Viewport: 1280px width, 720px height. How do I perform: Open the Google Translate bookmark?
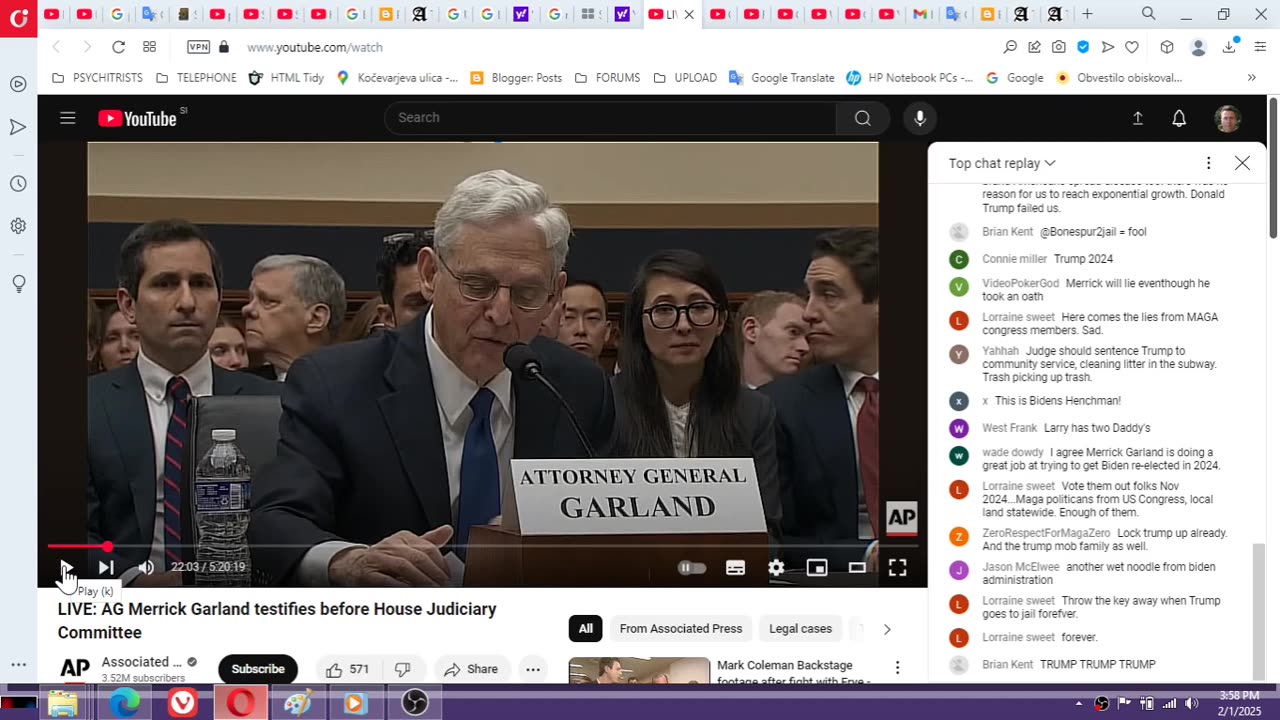[782, 77]
